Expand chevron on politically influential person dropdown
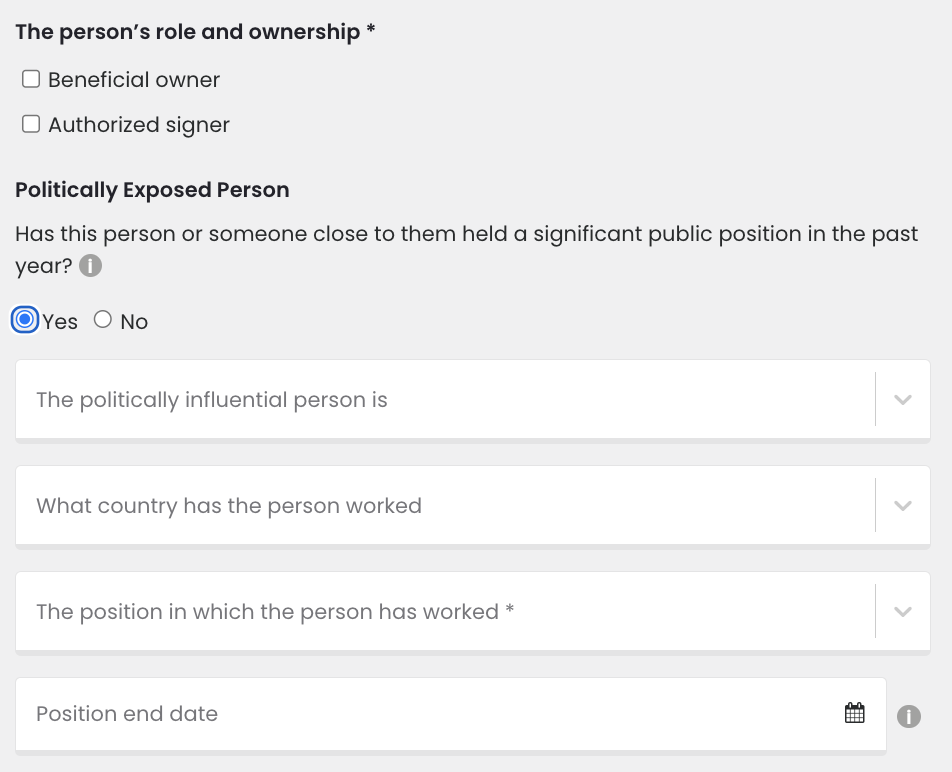Image resolution: width=952 pixels, height=772 pixels. pos(903,399)
